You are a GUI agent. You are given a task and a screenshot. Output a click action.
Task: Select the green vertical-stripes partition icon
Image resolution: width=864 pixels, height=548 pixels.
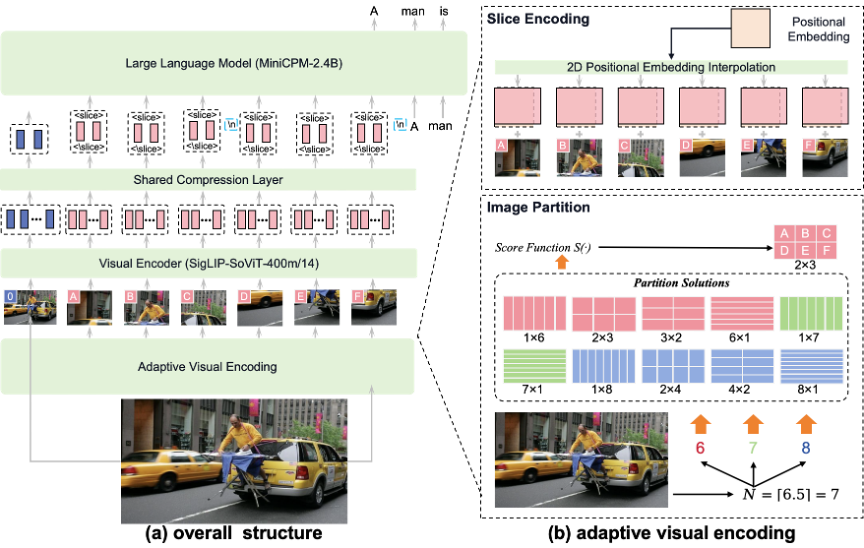click(x=811, y=314)
